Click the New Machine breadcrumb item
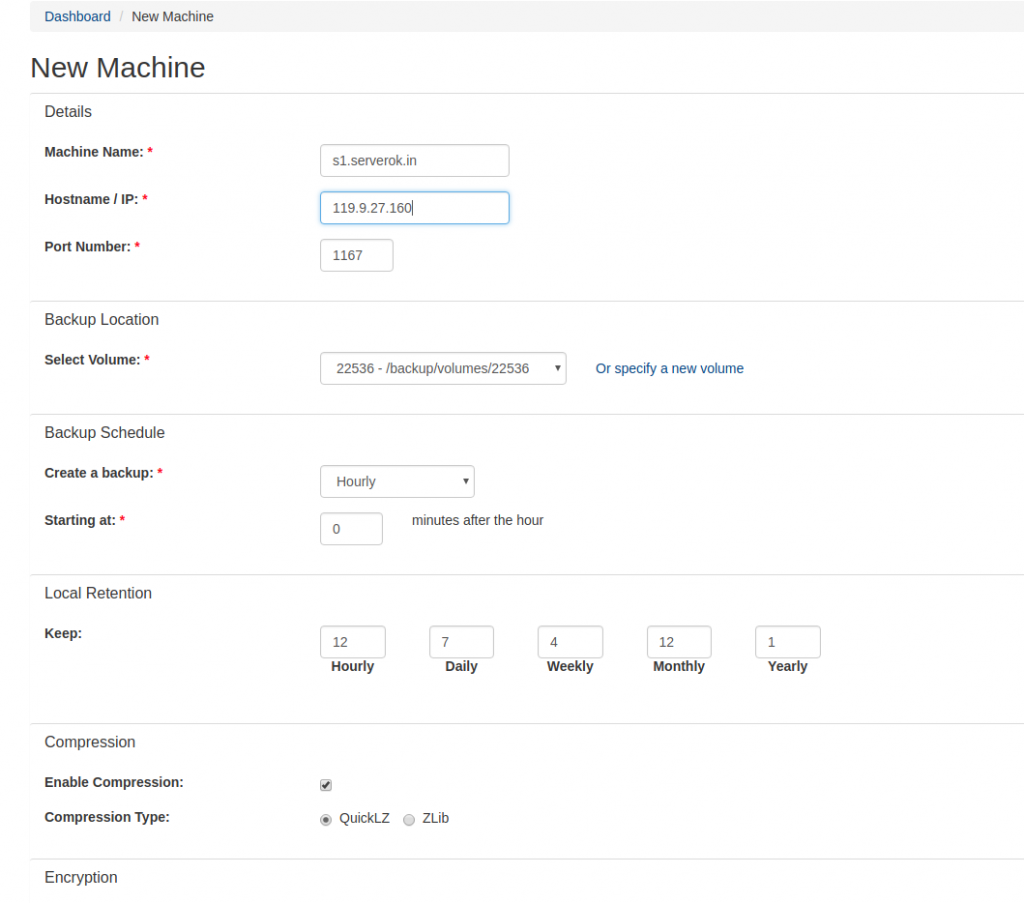Image resolution: width=1024 pixels, height=903 pixels. 172,16
